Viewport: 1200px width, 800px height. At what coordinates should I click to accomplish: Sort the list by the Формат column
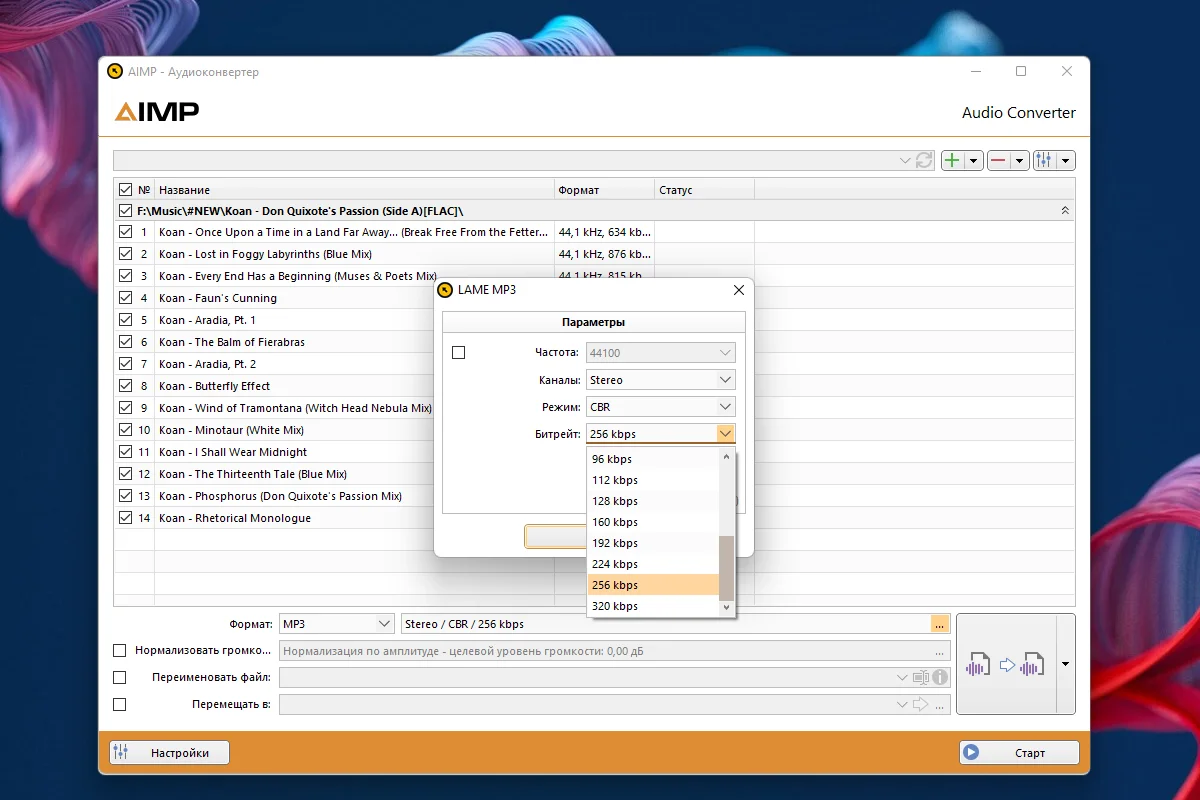click(604, 190)
